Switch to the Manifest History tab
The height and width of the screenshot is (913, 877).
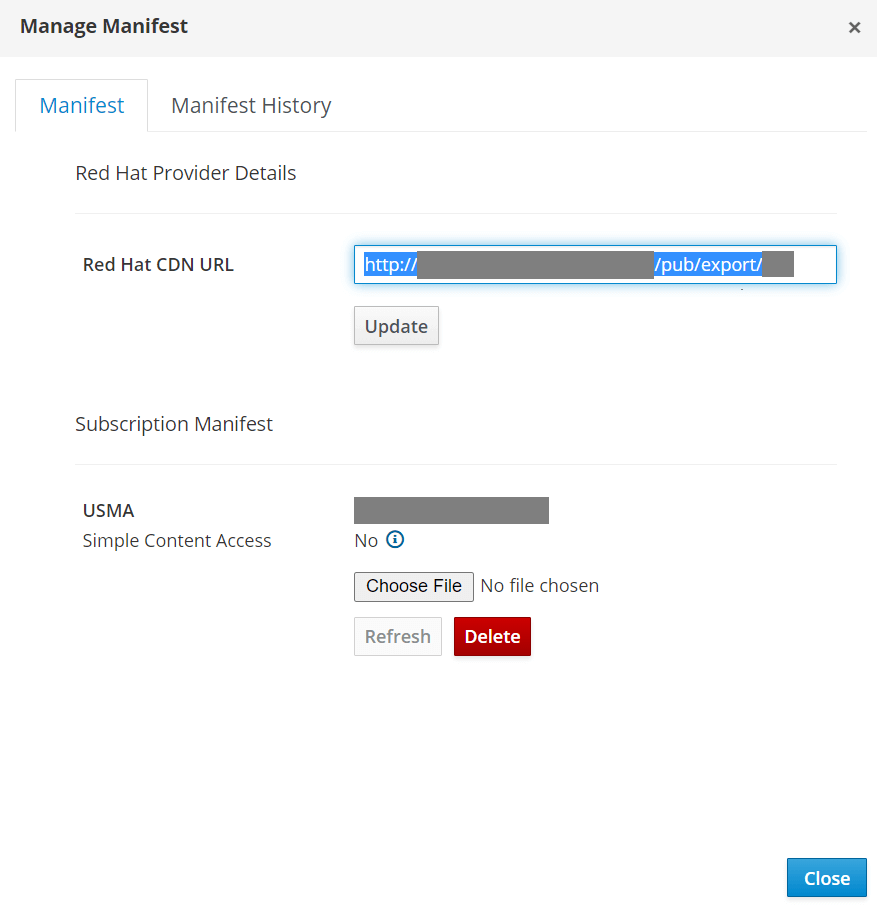point(251,106)
